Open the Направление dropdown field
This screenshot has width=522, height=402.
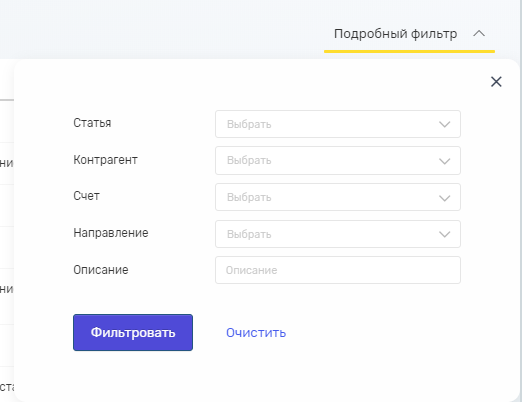[x=338, y=234]
